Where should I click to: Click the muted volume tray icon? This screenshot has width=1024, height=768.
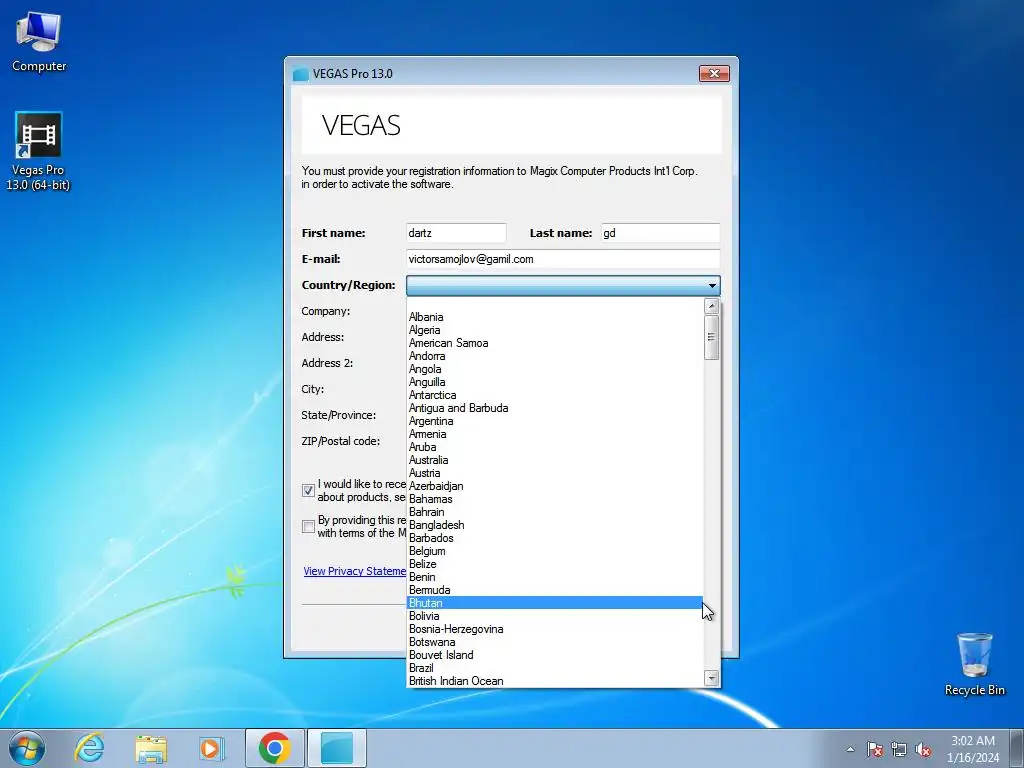coord(923,749)
